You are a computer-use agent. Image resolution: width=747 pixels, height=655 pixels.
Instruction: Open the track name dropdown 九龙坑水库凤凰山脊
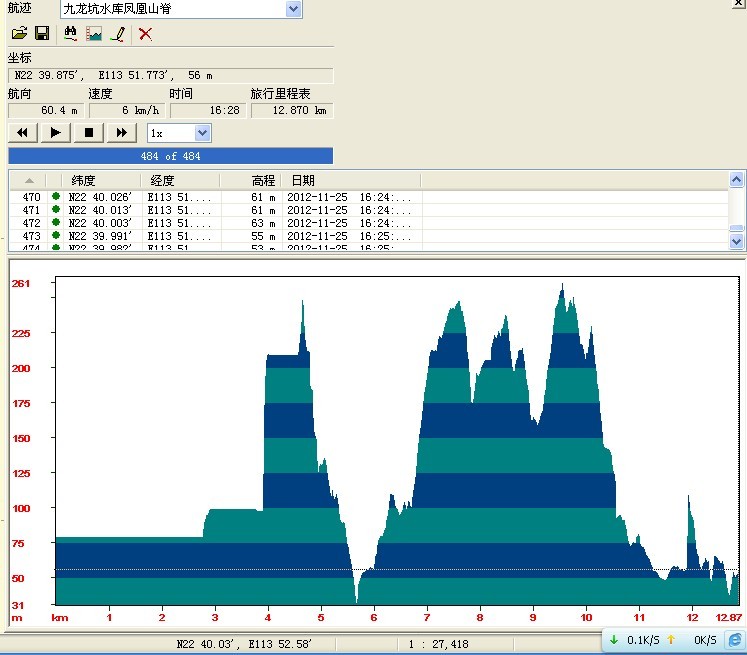pyautogui.click(x=293, y=9)
